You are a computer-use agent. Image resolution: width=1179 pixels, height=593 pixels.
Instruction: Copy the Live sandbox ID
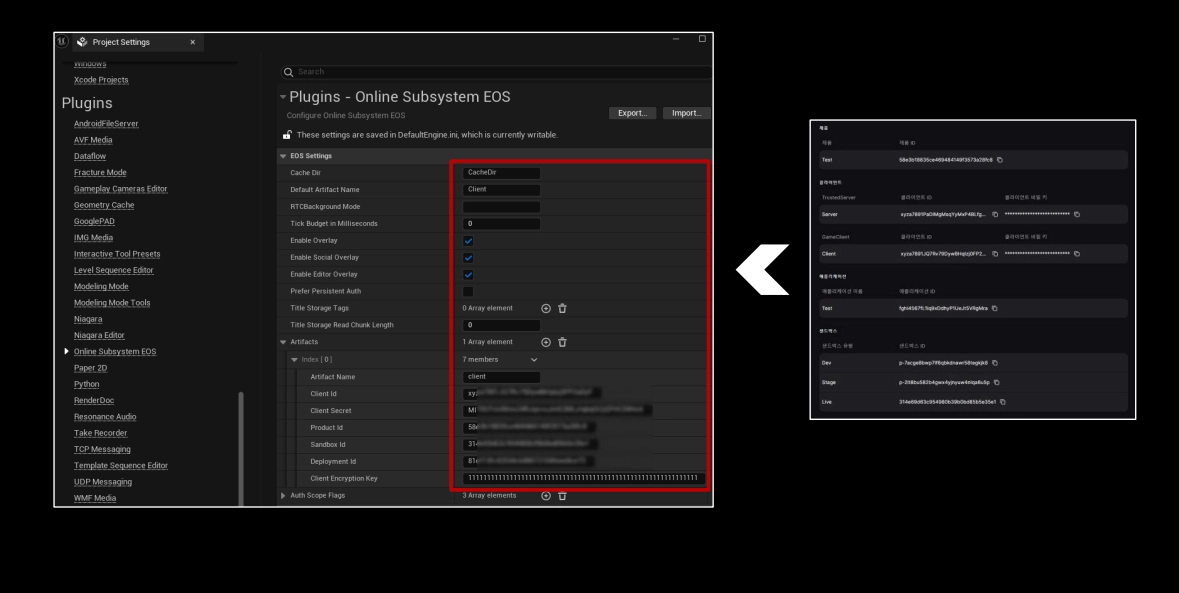click(x=1002, y=402)
